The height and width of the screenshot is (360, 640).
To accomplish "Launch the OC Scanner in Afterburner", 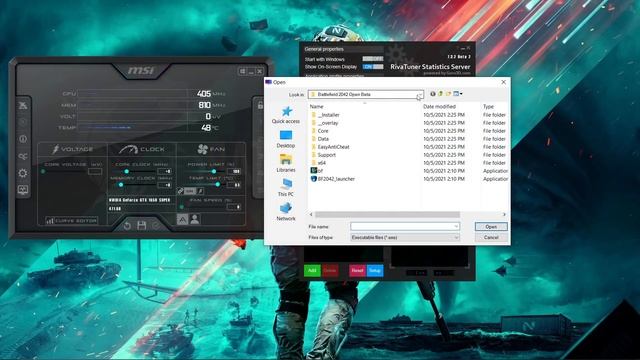I will (23, 156).
